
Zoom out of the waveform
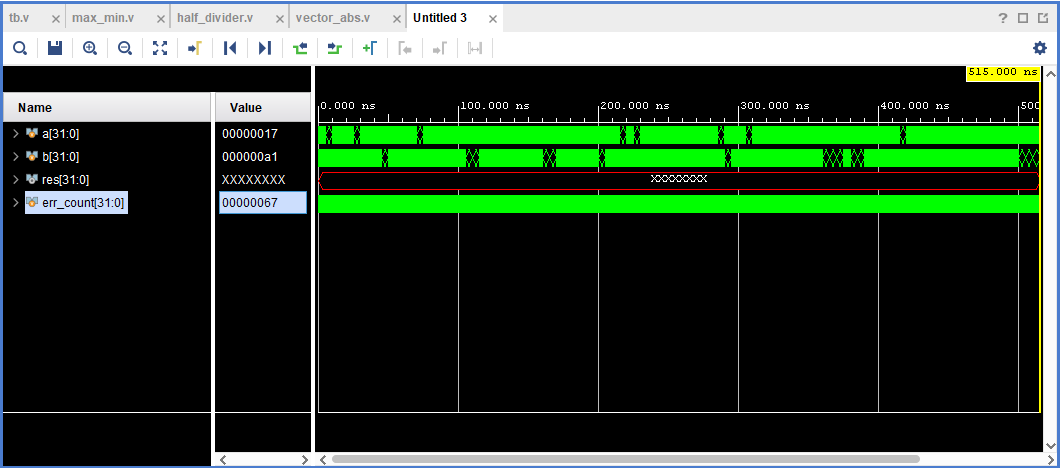125,48
